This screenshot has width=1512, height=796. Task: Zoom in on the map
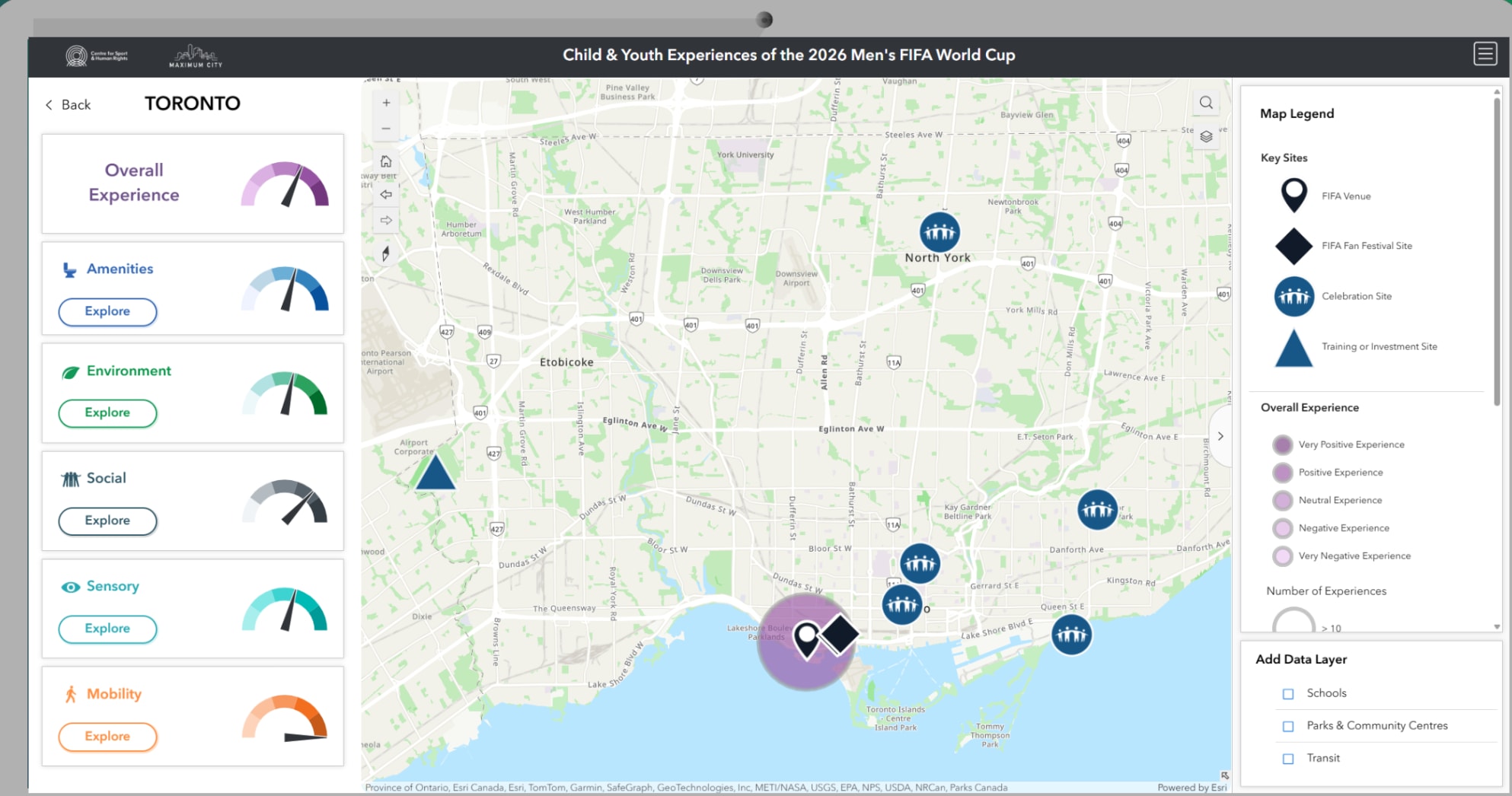386,102
